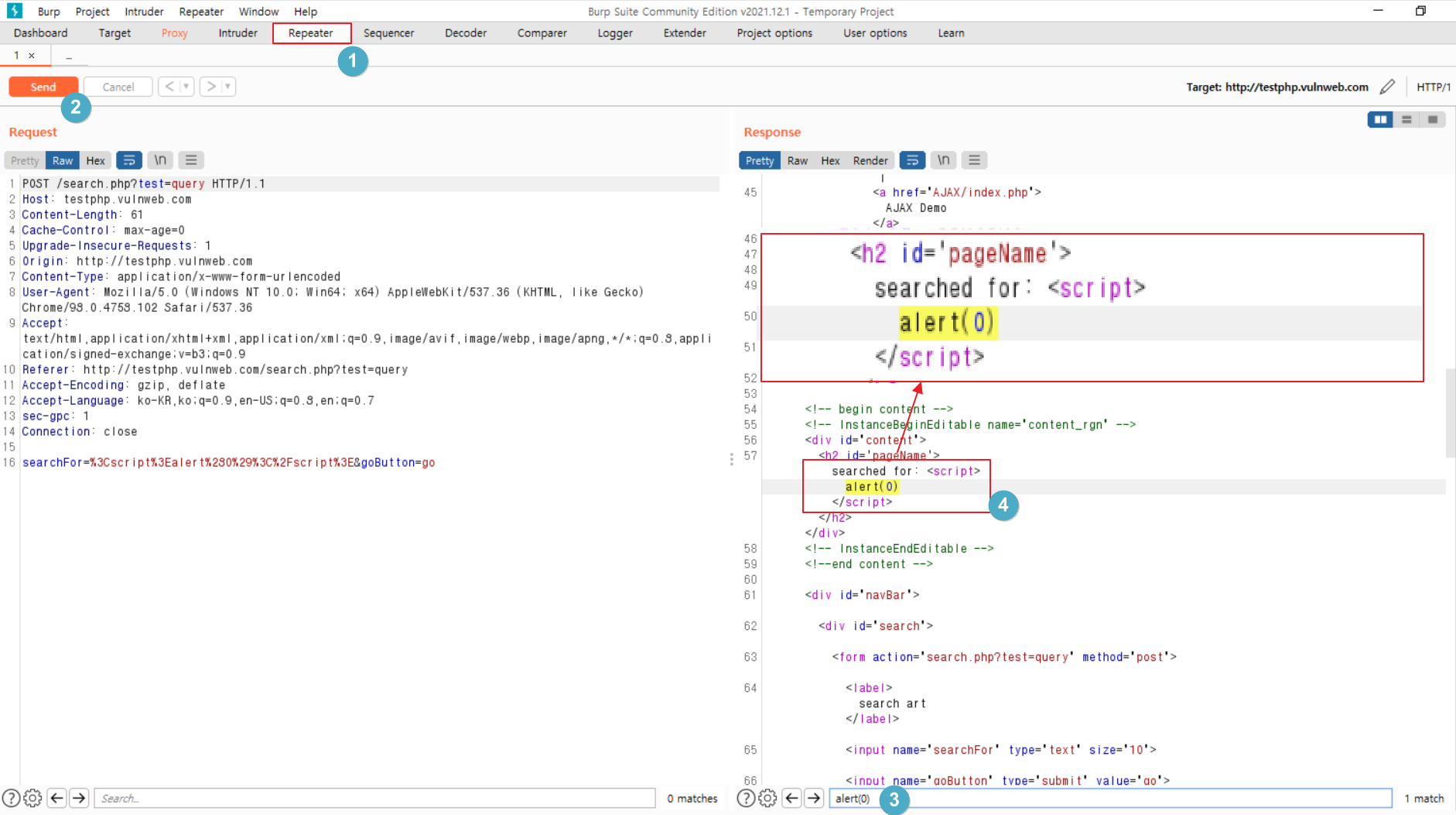The width and height of the screenshot is (1456, 815).
Task: Show non-printable chars in Request
Action: [x=160, y=160]
